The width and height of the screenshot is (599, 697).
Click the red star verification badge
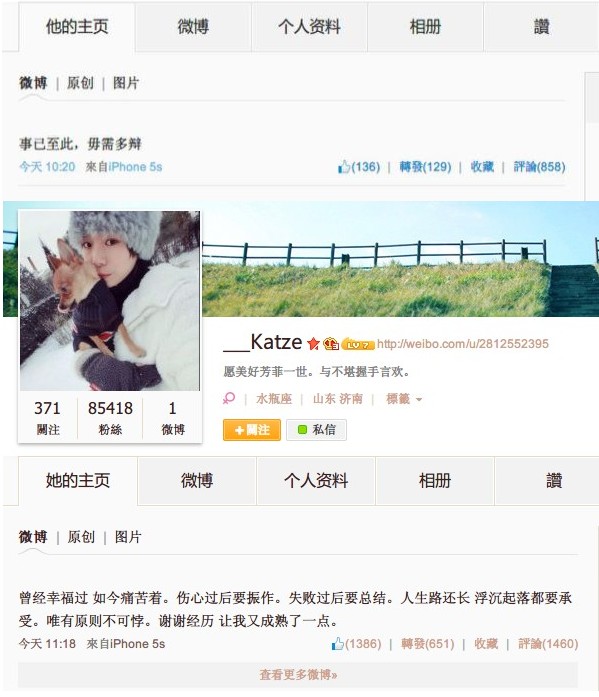(313, 343)
